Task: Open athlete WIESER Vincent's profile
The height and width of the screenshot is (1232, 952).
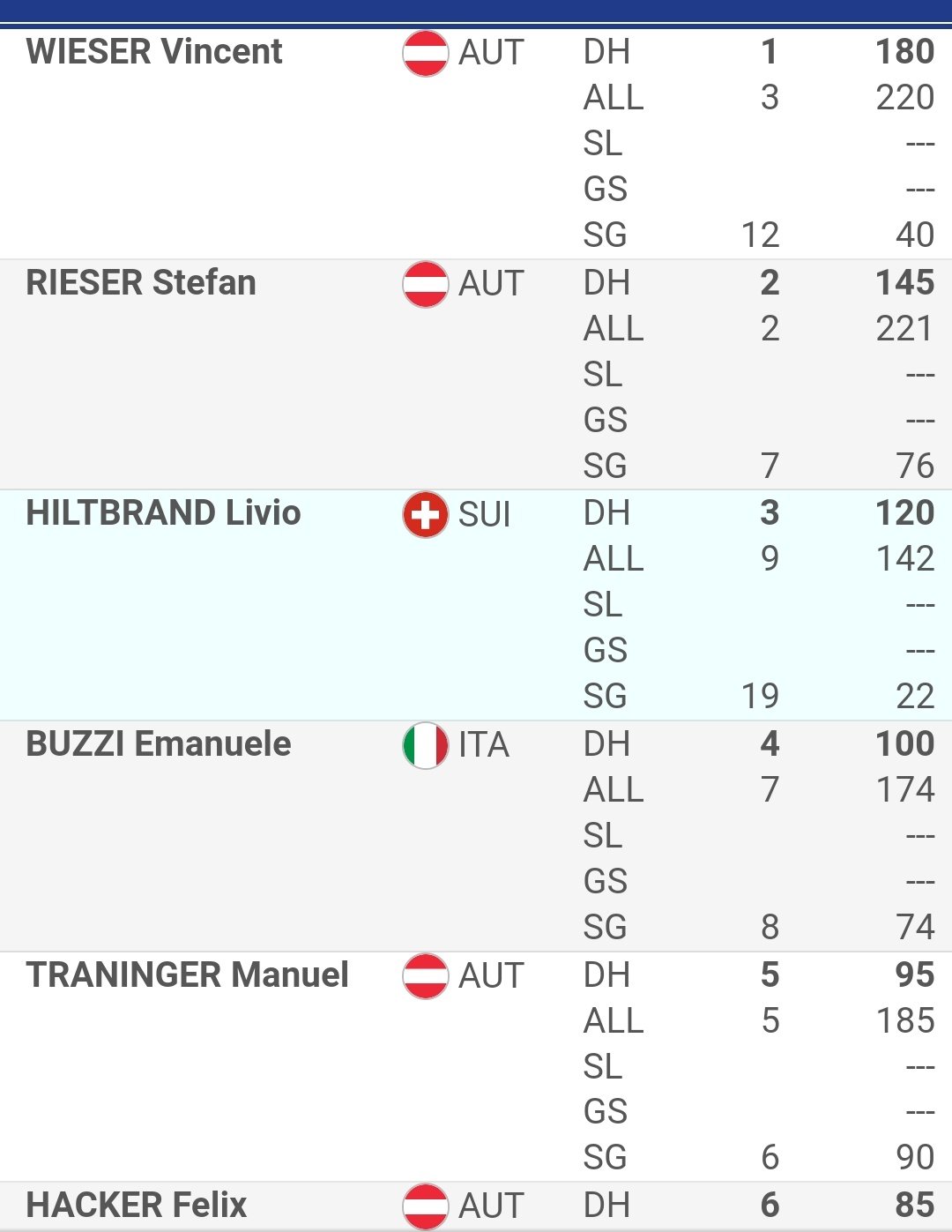Action: coord(154,51)
